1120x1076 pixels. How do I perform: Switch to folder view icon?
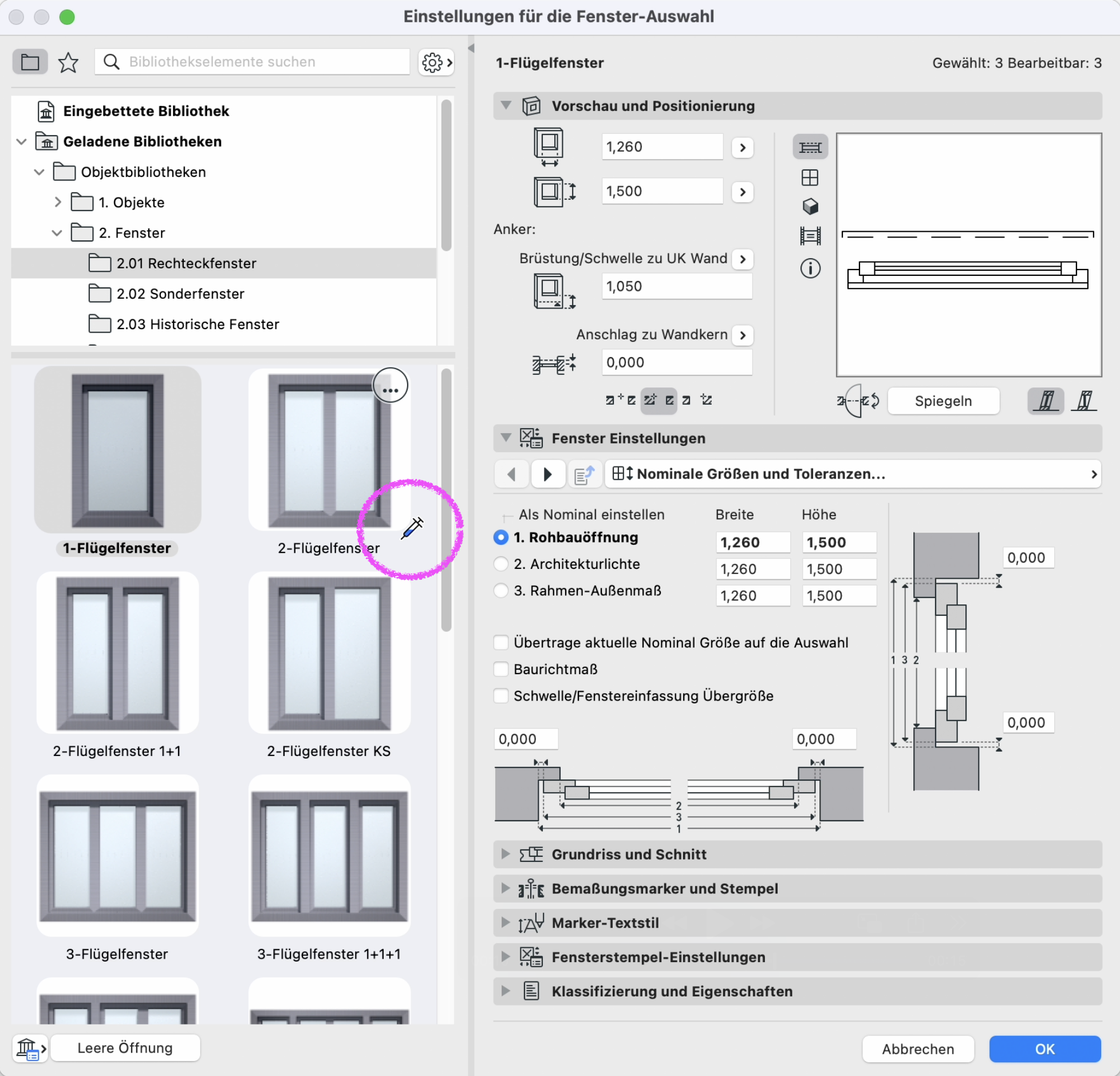click(x=30, y=62)
